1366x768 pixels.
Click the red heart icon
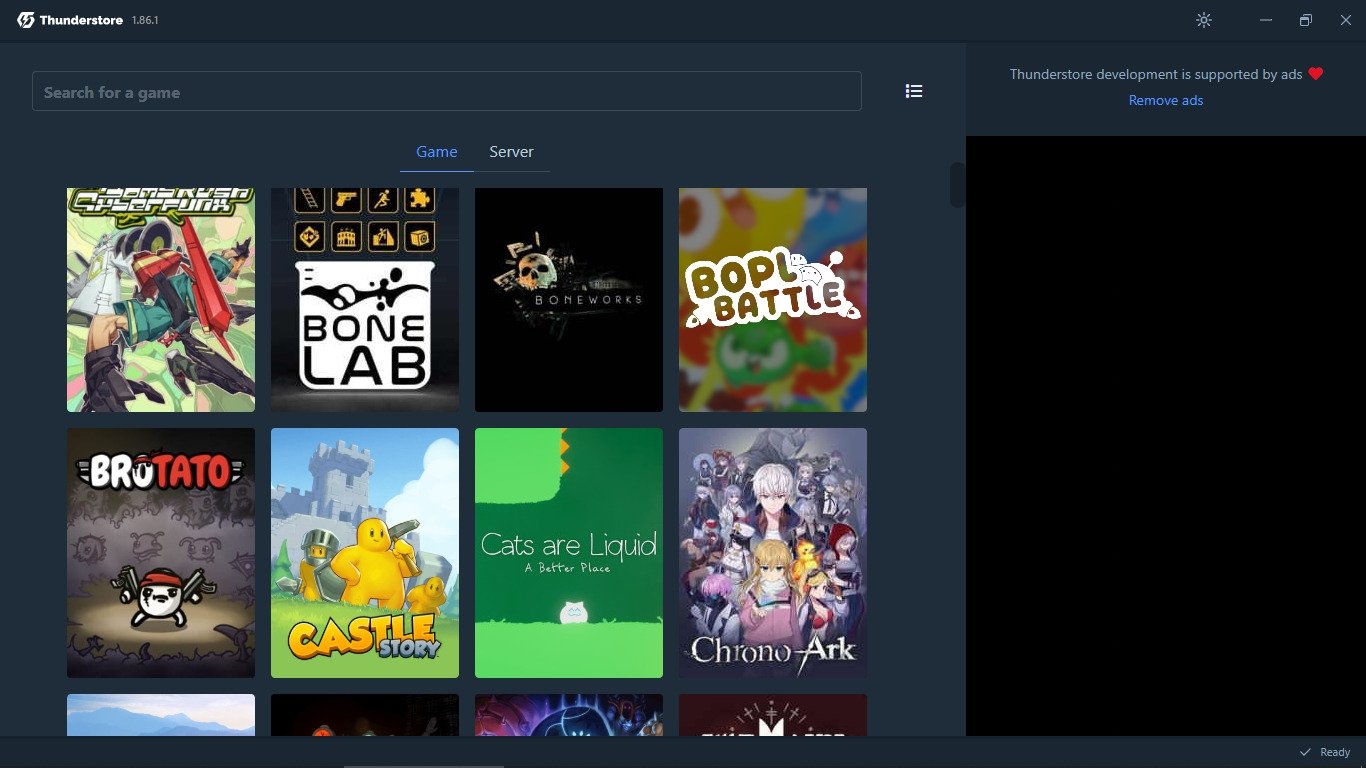(1316, 74)
